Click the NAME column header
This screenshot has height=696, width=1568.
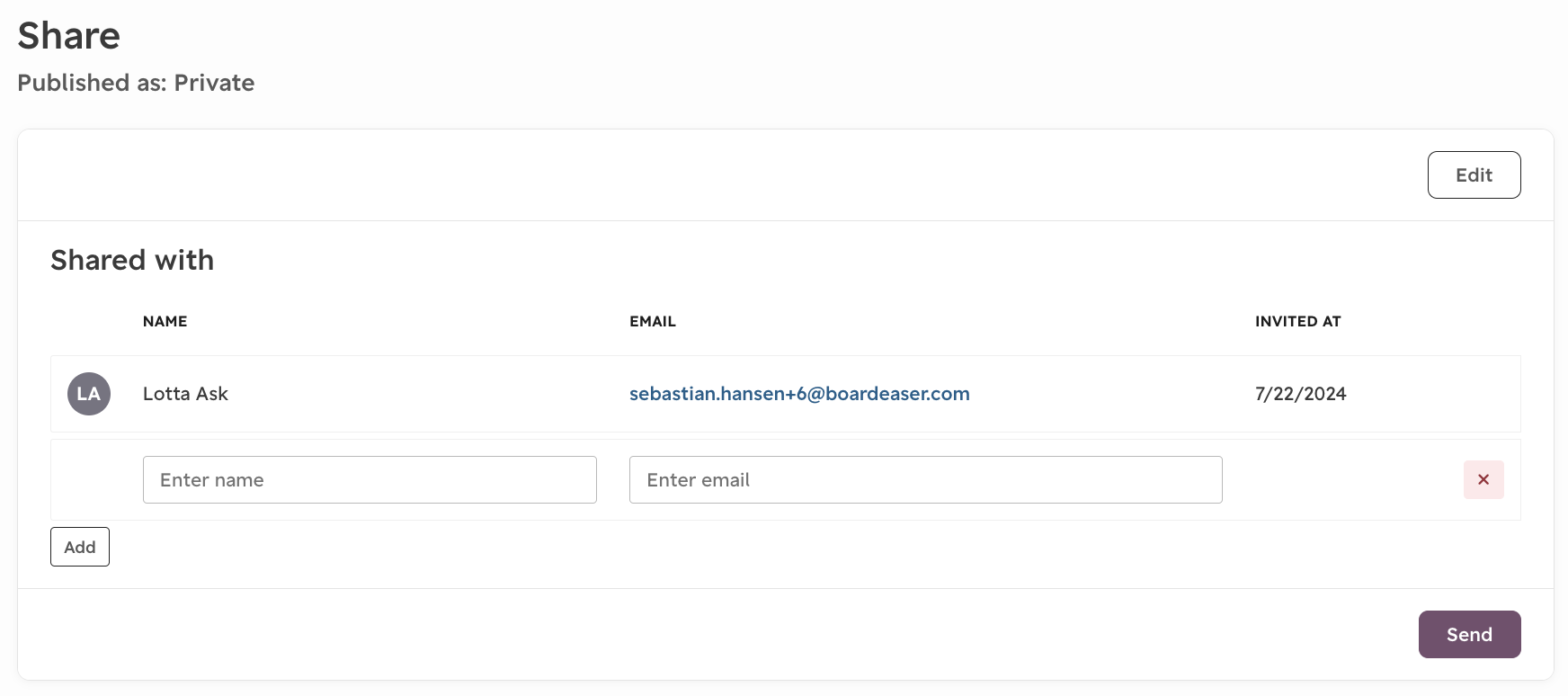(x=165, y=321)
